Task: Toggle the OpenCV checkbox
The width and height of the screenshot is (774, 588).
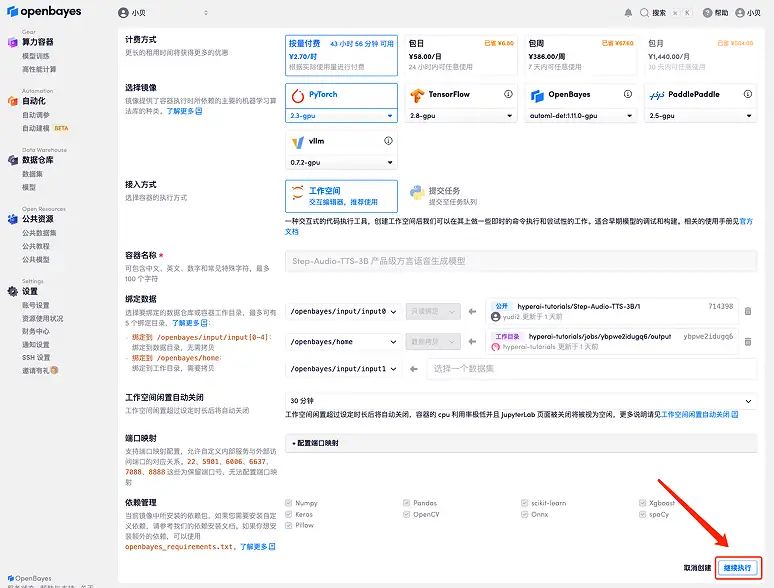Action: [x=406, y=514]
